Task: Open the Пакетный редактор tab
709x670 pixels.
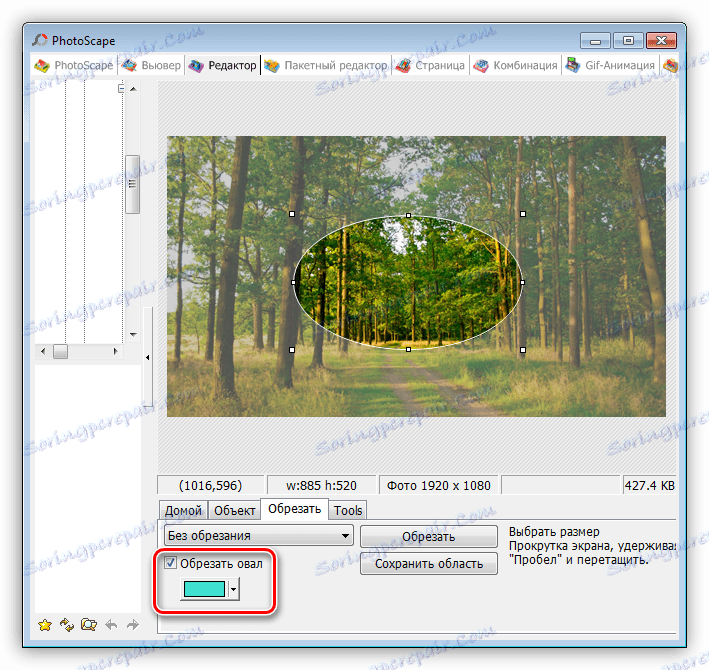Action: 326,66
